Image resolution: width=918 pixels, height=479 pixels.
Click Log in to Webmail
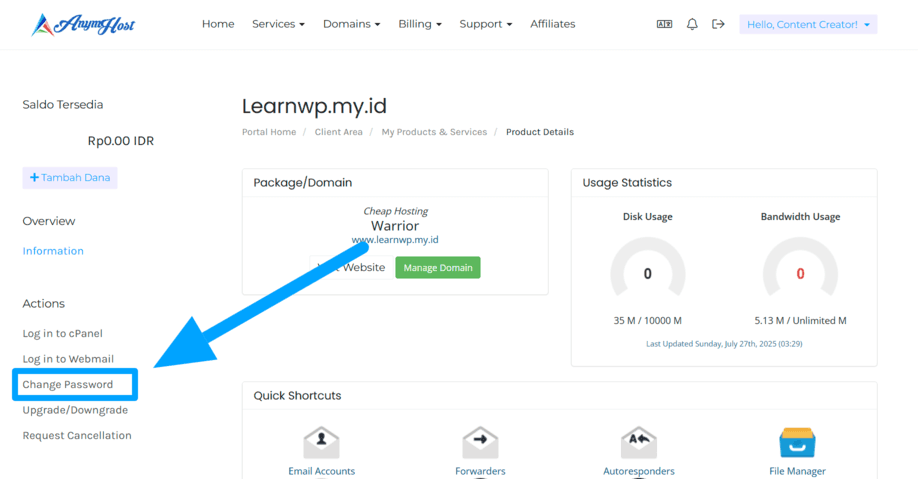coord(68,359)
